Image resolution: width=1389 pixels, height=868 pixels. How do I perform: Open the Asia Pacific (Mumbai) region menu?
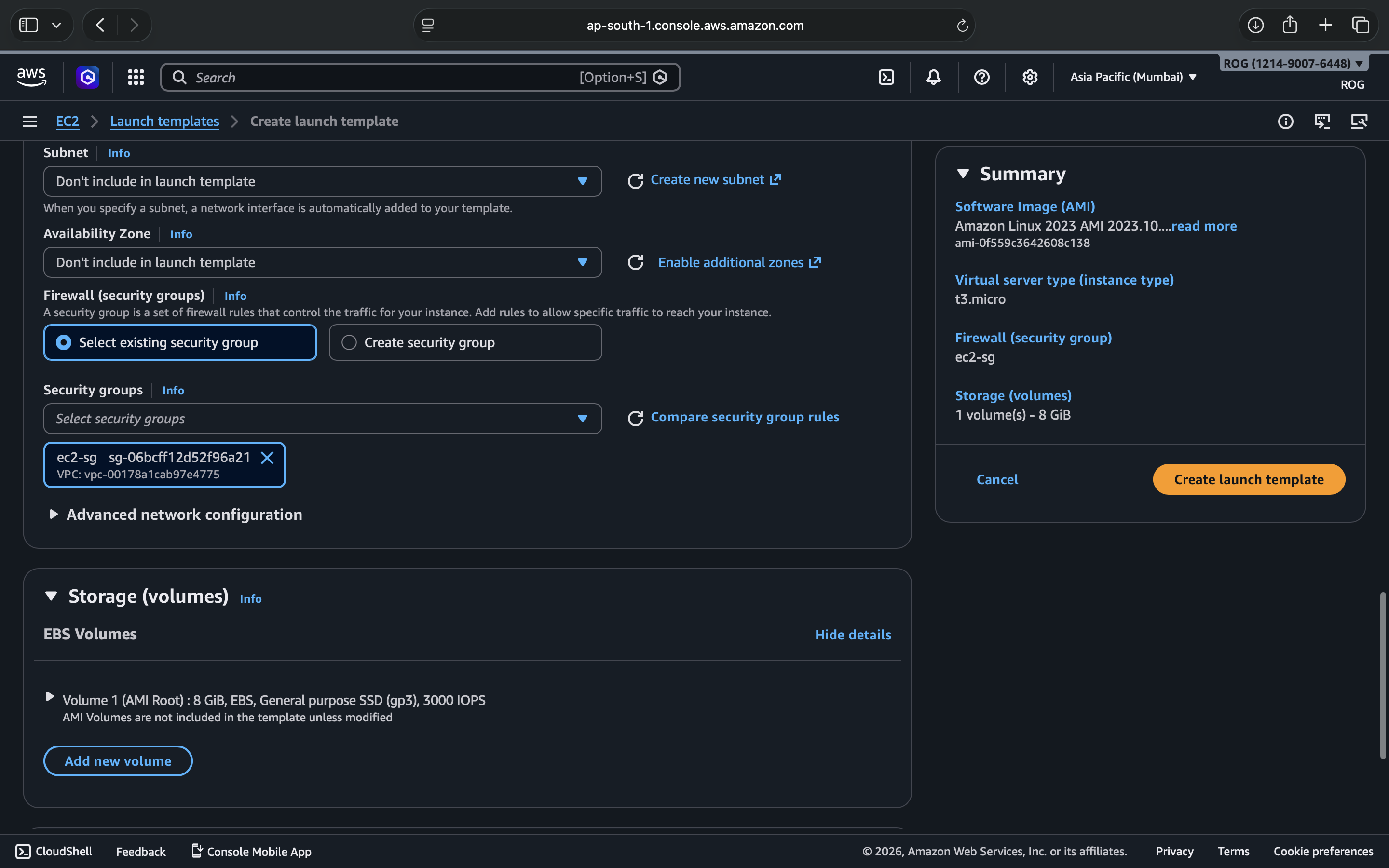click(x=1133, y=77)
